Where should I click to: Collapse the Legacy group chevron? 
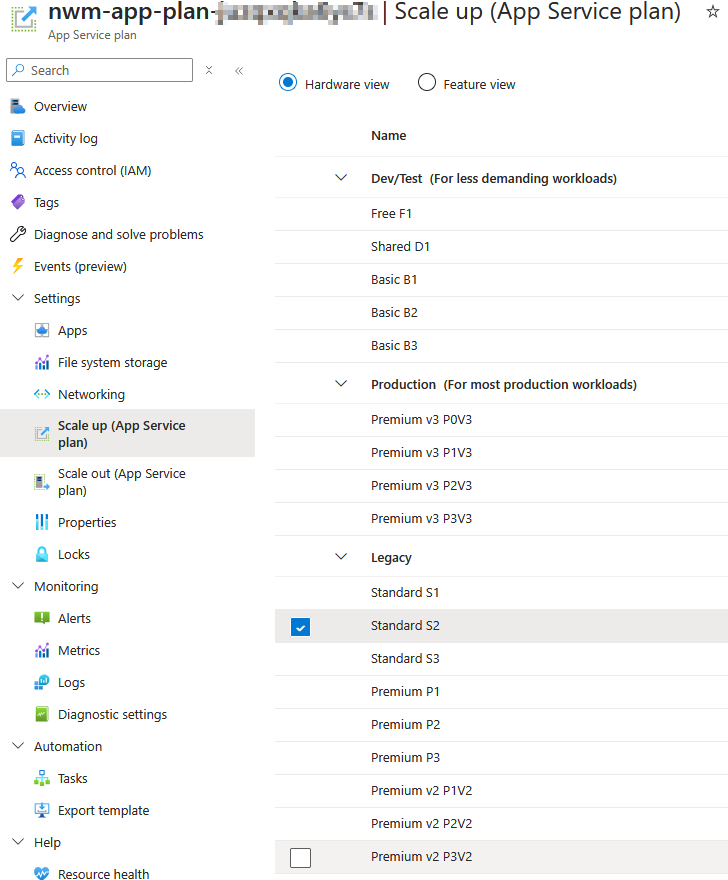[341, 557]
